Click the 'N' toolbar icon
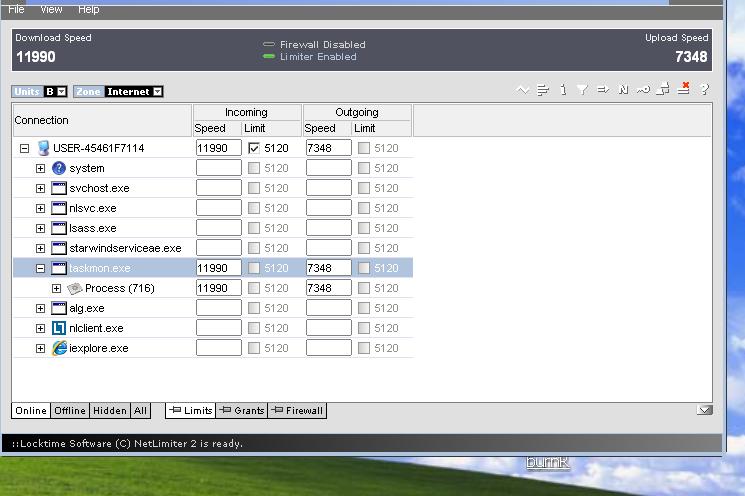 point(623,90)
